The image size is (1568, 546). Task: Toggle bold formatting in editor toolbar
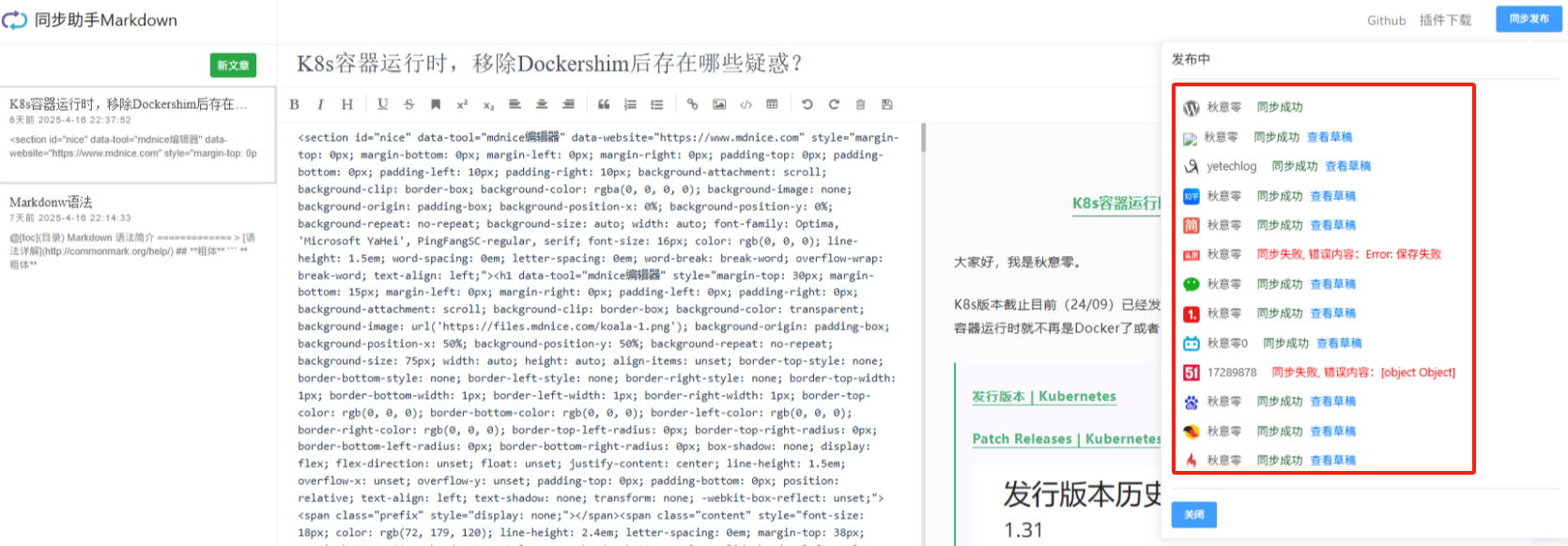pyautogui.click(x=294, y=104)
